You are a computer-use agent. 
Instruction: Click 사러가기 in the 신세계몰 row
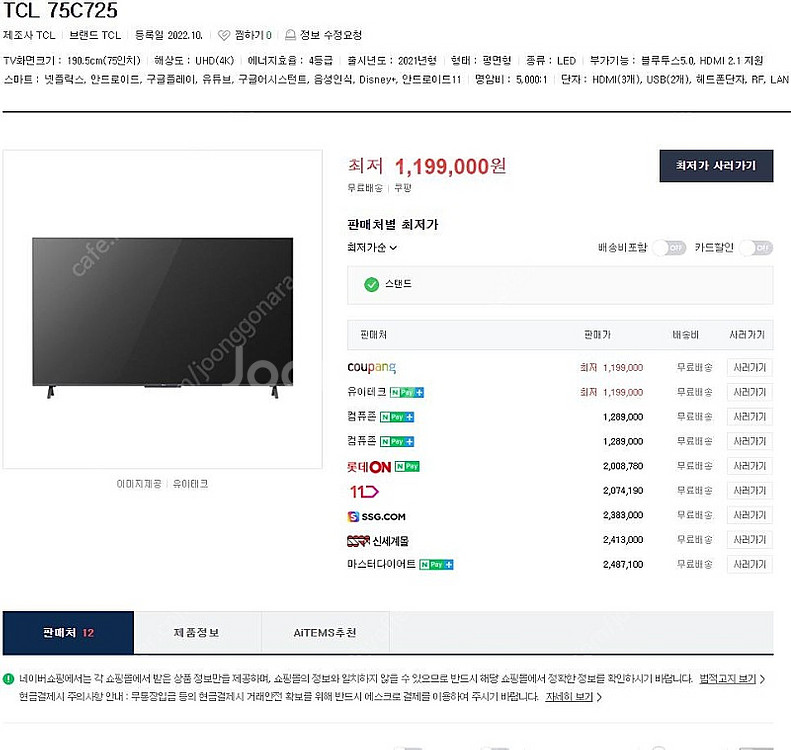click(x=749, y=540)
